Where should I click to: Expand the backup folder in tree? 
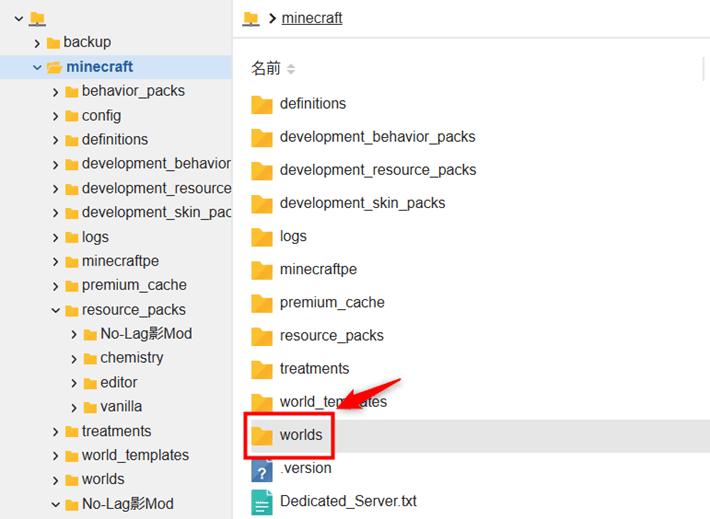[38, 43]
